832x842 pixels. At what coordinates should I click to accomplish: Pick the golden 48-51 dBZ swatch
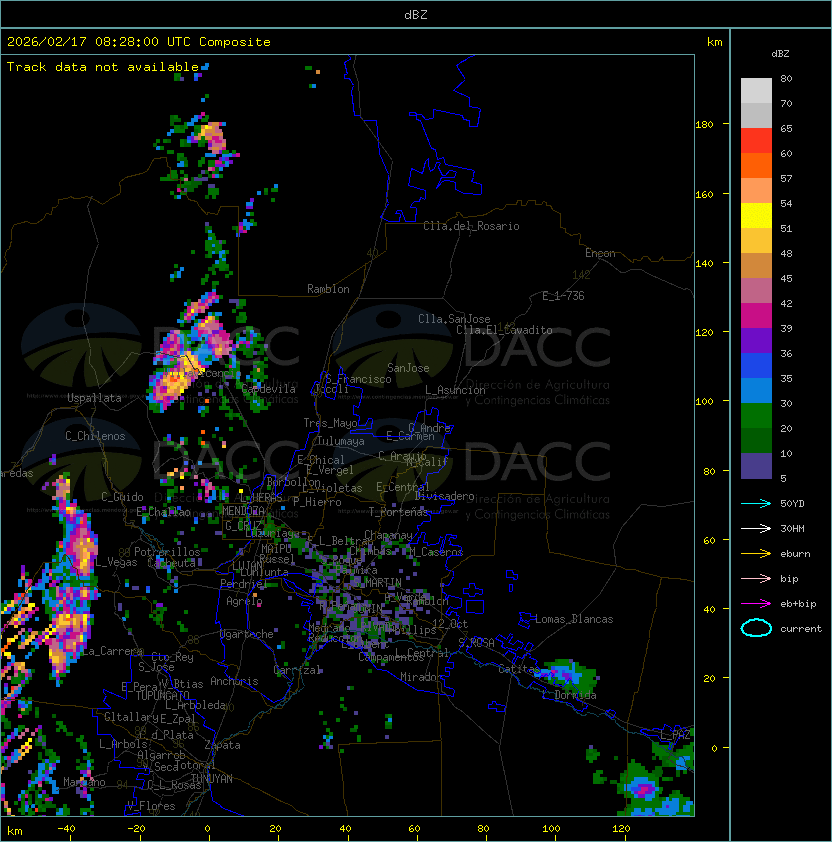pyautogui.click(x=756, y=241)
